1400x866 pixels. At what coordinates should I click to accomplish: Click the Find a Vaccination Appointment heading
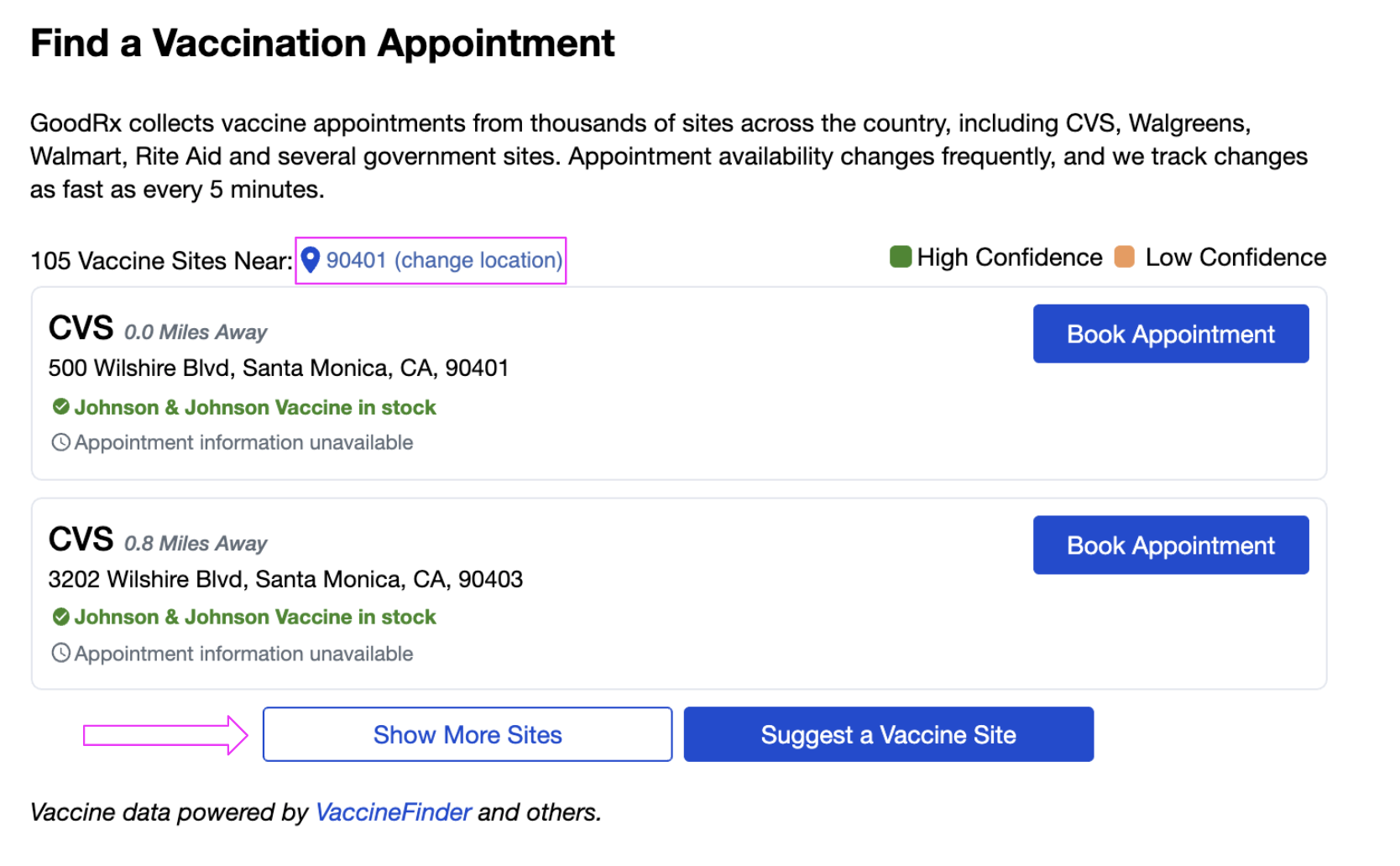click(x=322, y=44)
